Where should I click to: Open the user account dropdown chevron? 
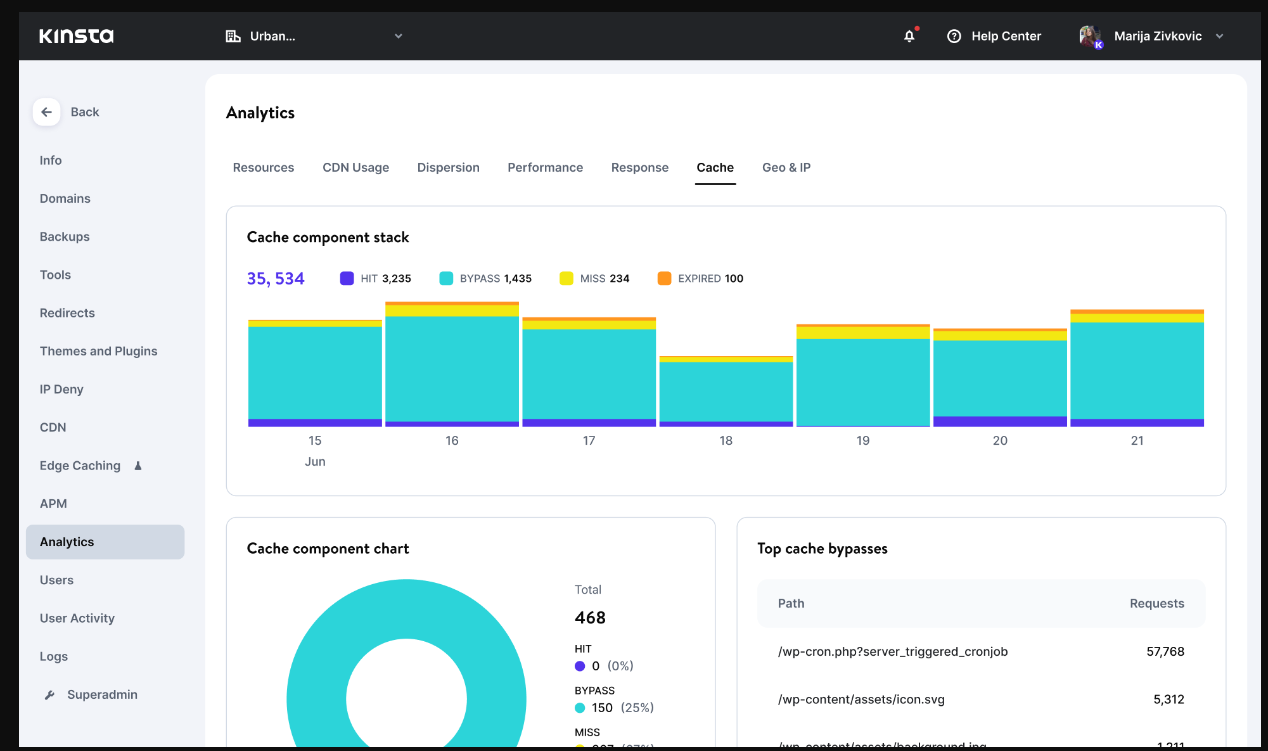tap(1218, 36)
